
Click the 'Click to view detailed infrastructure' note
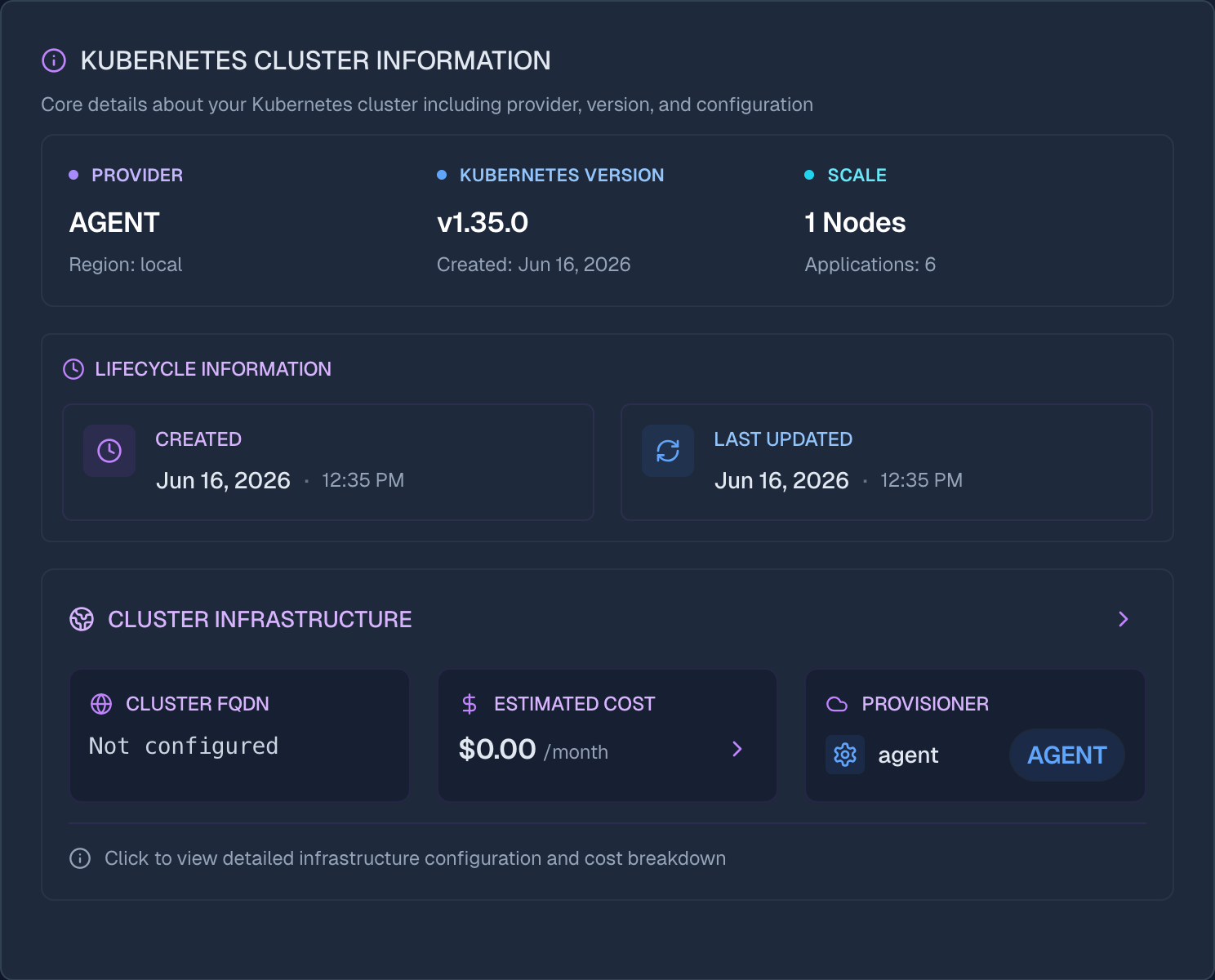click(415, 858)
